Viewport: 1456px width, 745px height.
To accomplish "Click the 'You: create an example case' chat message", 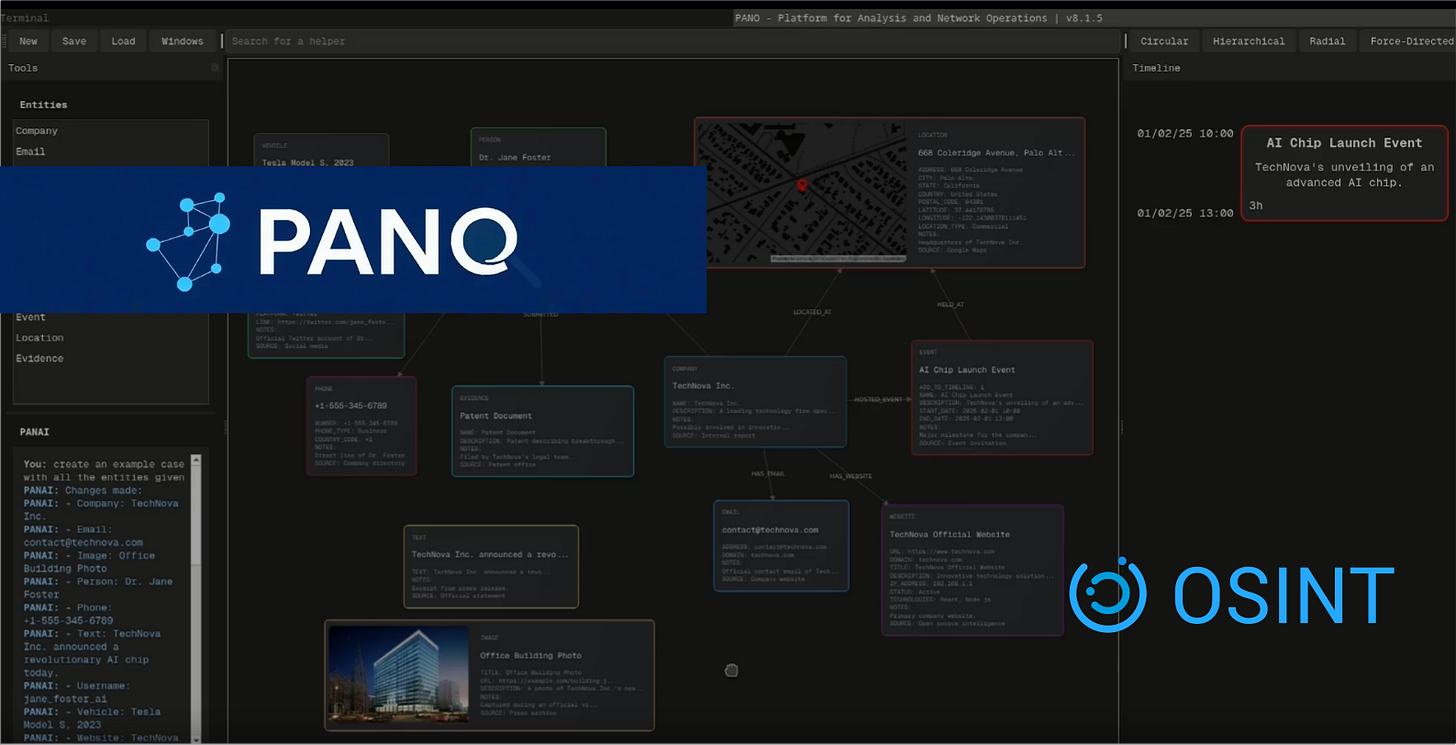I will click(104, 471).
